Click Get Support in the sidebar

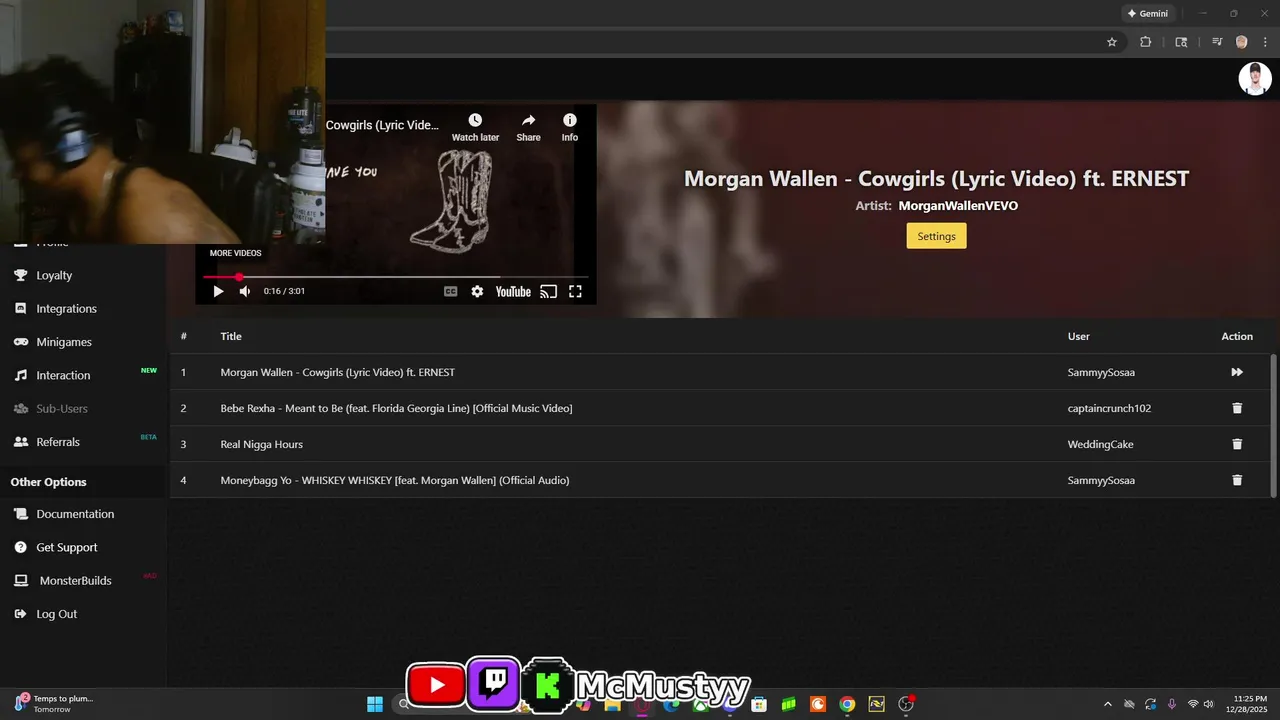click(67, 547)
